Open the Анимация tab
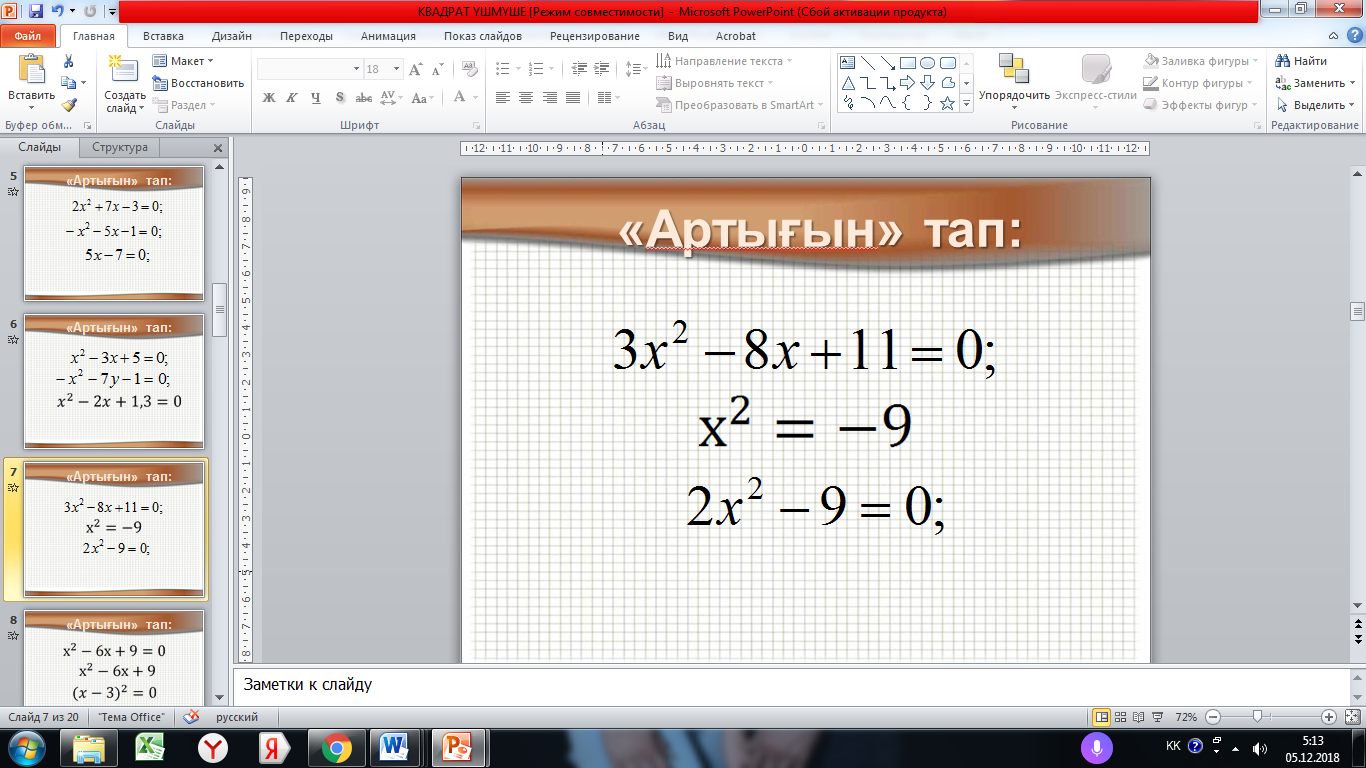The image size is (1366, 768). [x=389, y=36]
